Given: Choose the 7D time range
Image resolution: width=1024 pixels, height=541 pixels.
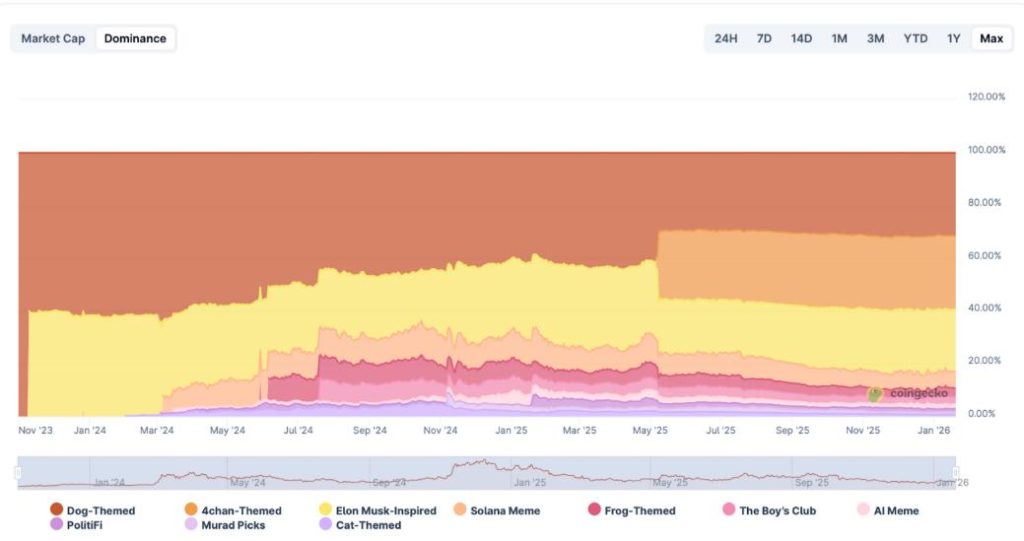Looking at the screenshot, I should [764, 39].
